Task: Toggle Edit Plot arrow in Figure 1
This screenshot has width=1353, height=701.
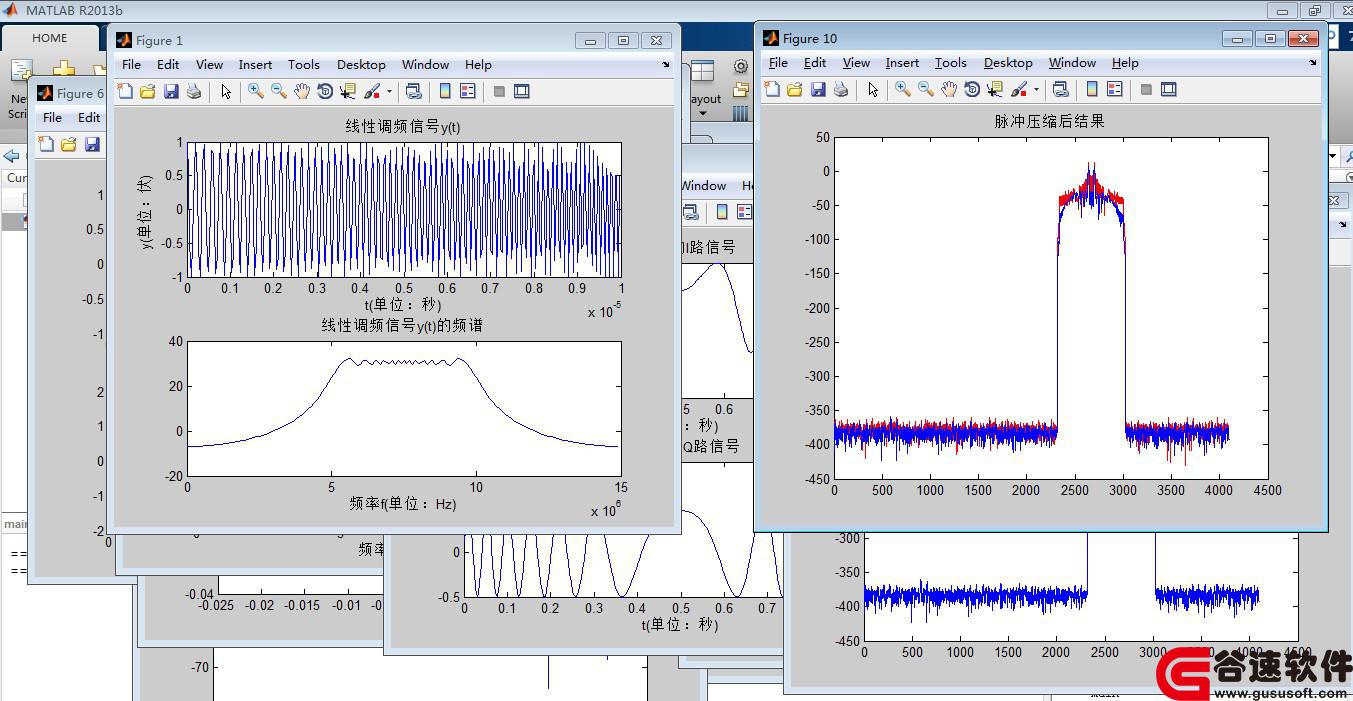Action: [x=226, y=91]
